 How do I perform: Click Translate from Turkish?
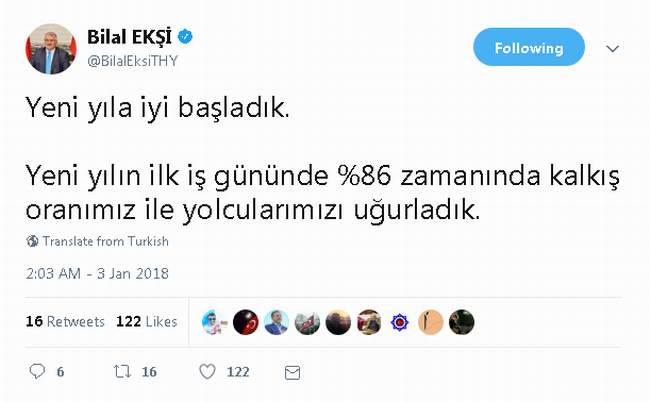point(106,241)
